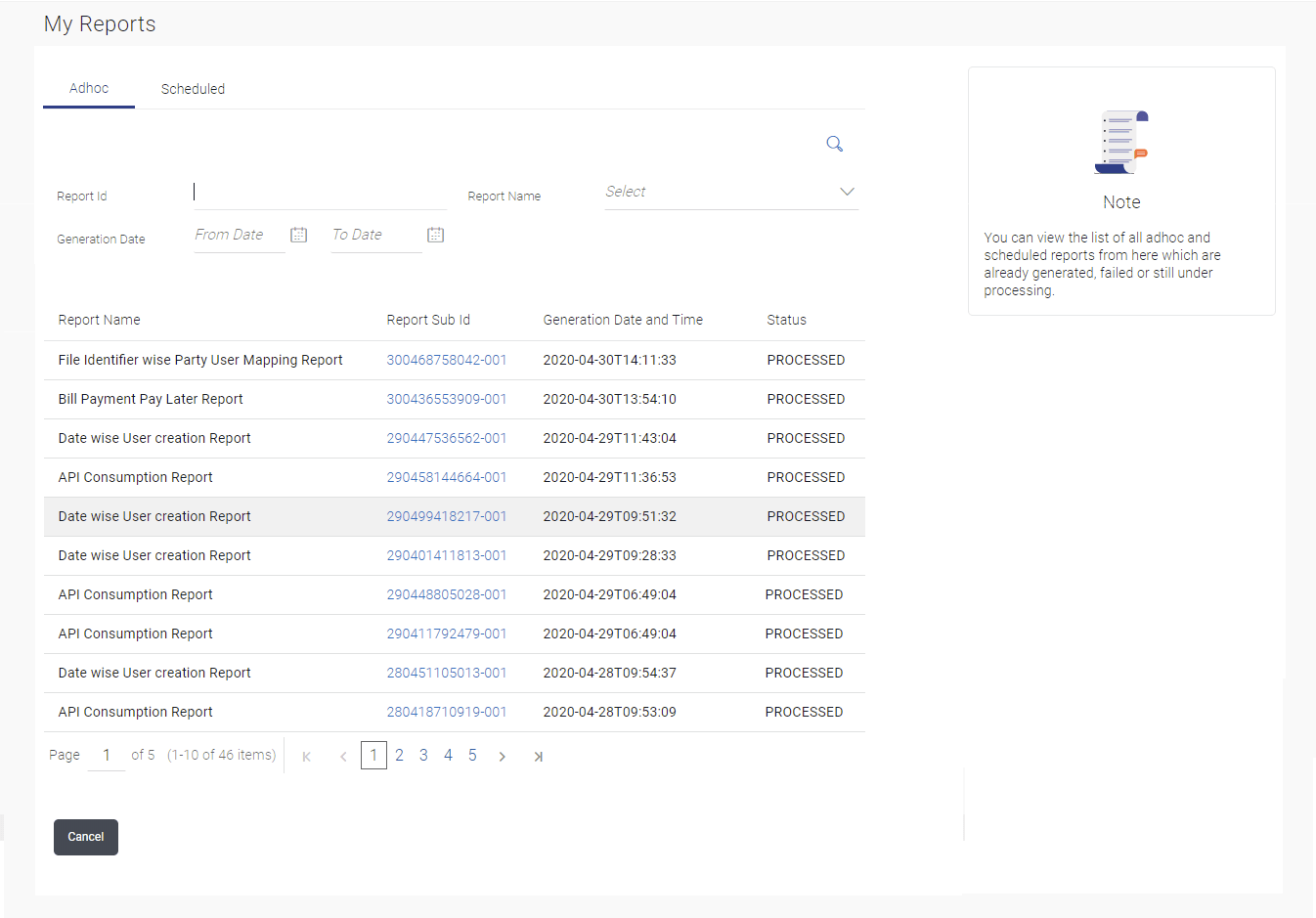The width and height of the screenshot is (1316, 918).
Task: Click the Note document illustration icon
Action: pyautogui.click(x=1121, y=143)
